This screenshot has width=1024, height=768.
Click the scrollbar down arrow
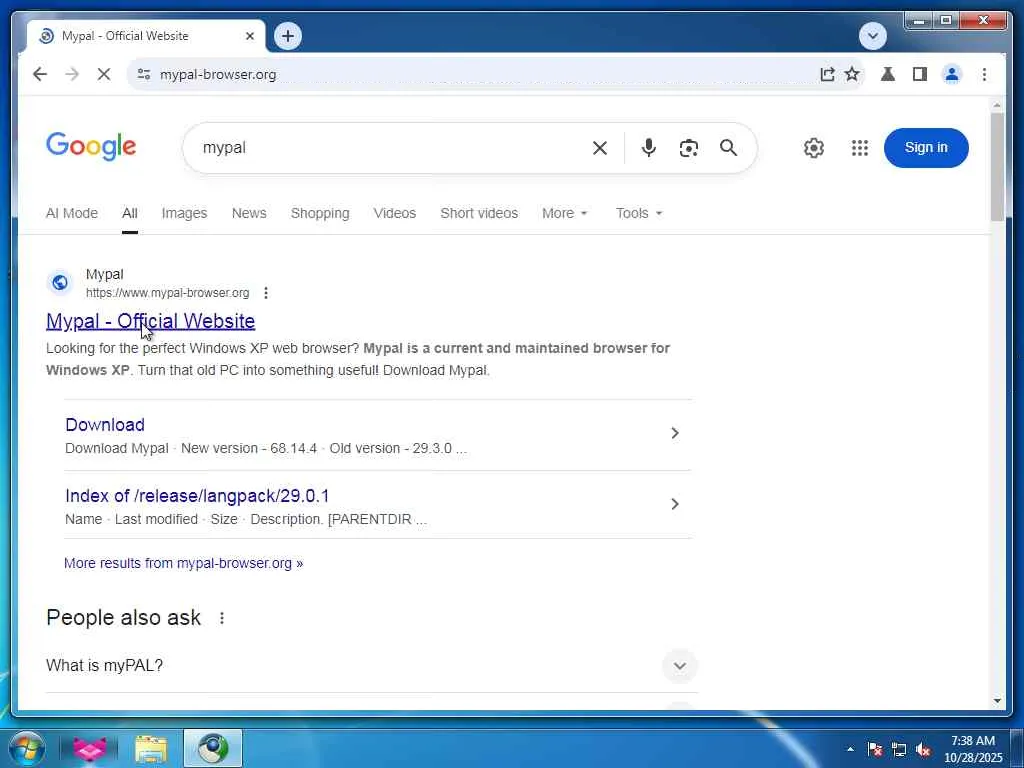tap(997, 701)
